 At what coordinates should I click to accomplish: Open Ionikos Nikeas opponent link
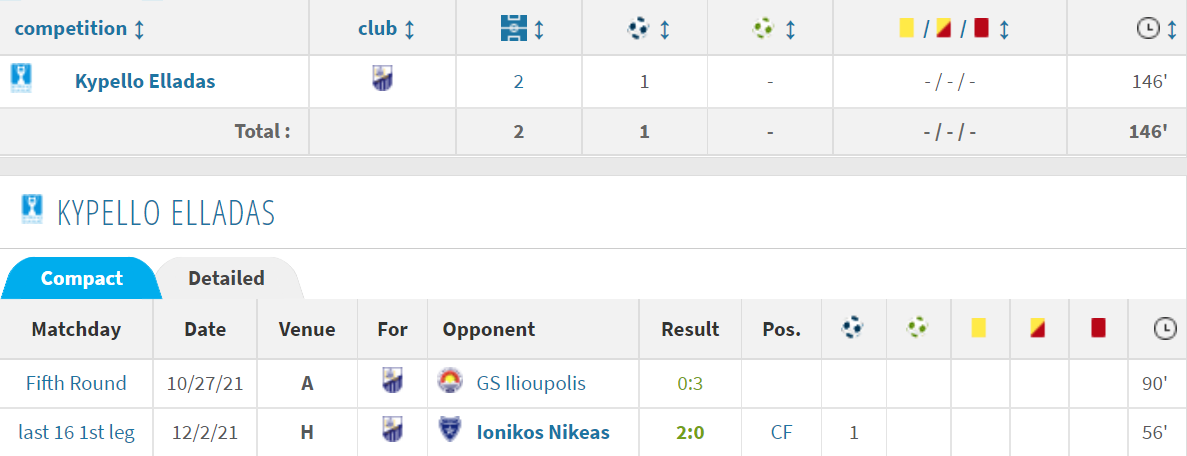point(543,433)
